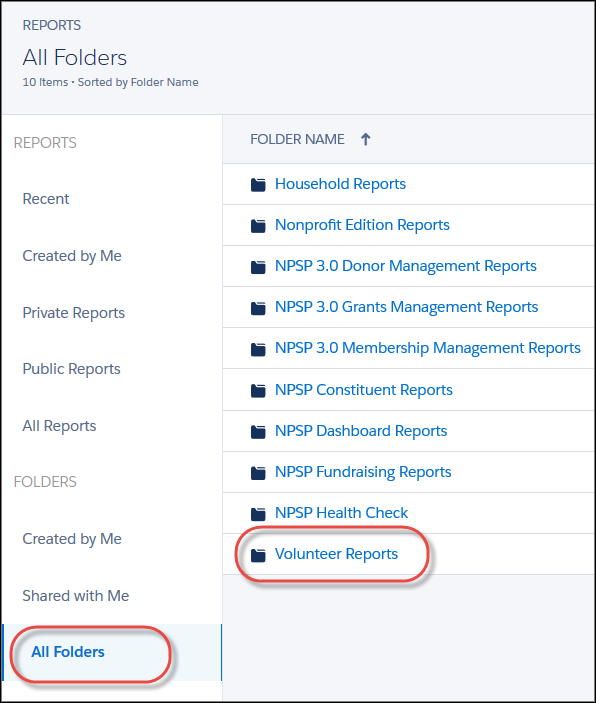
Task: Select Created by Me under Folders
Action: [x=72, y=539]
